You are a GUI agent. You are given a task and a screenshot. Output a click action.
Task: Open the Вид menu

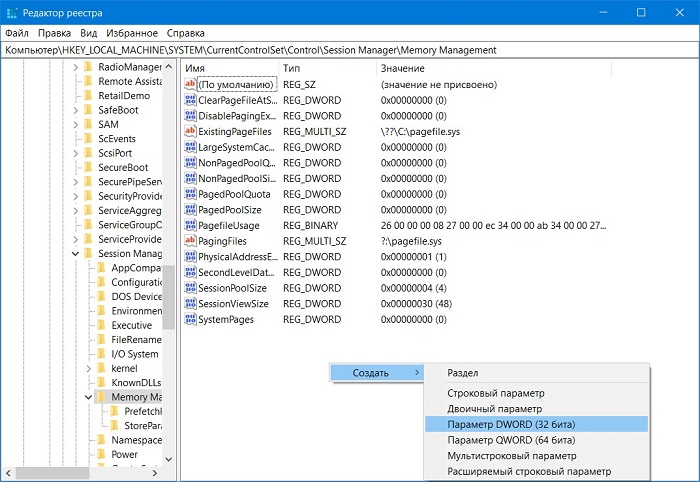89,33
